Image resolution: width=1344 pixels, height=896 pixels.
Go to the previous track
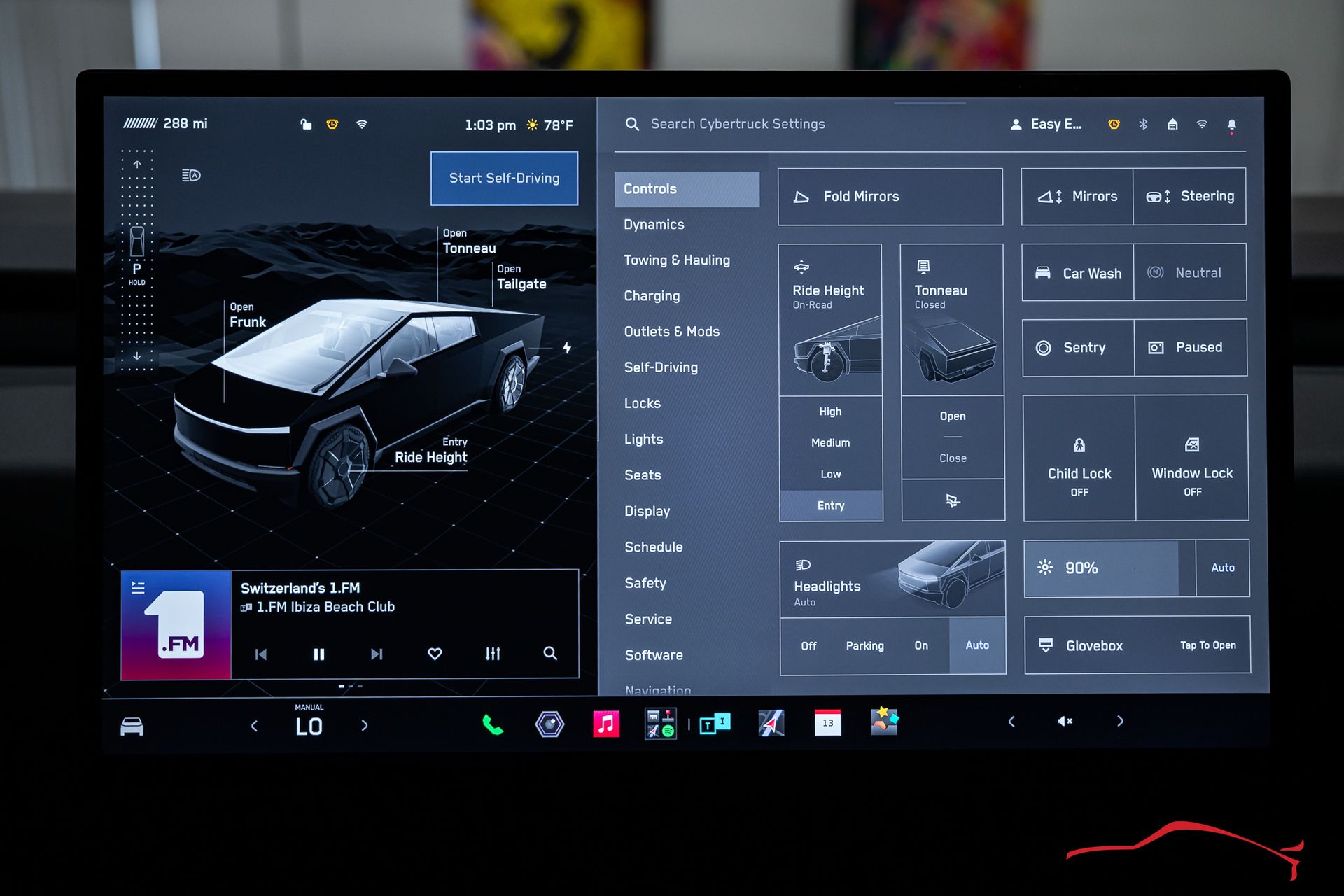click(261, 654)
